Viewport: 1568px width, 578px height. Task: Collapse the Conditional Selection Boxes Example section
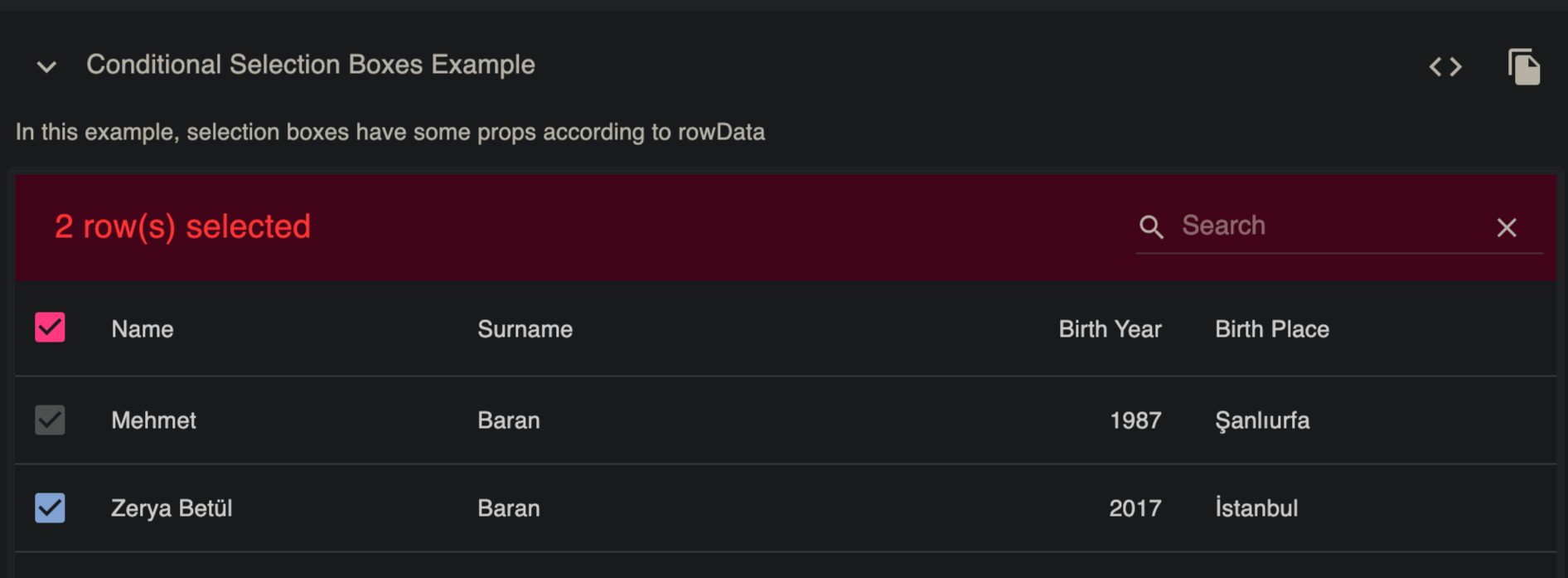tap(47, 66)
